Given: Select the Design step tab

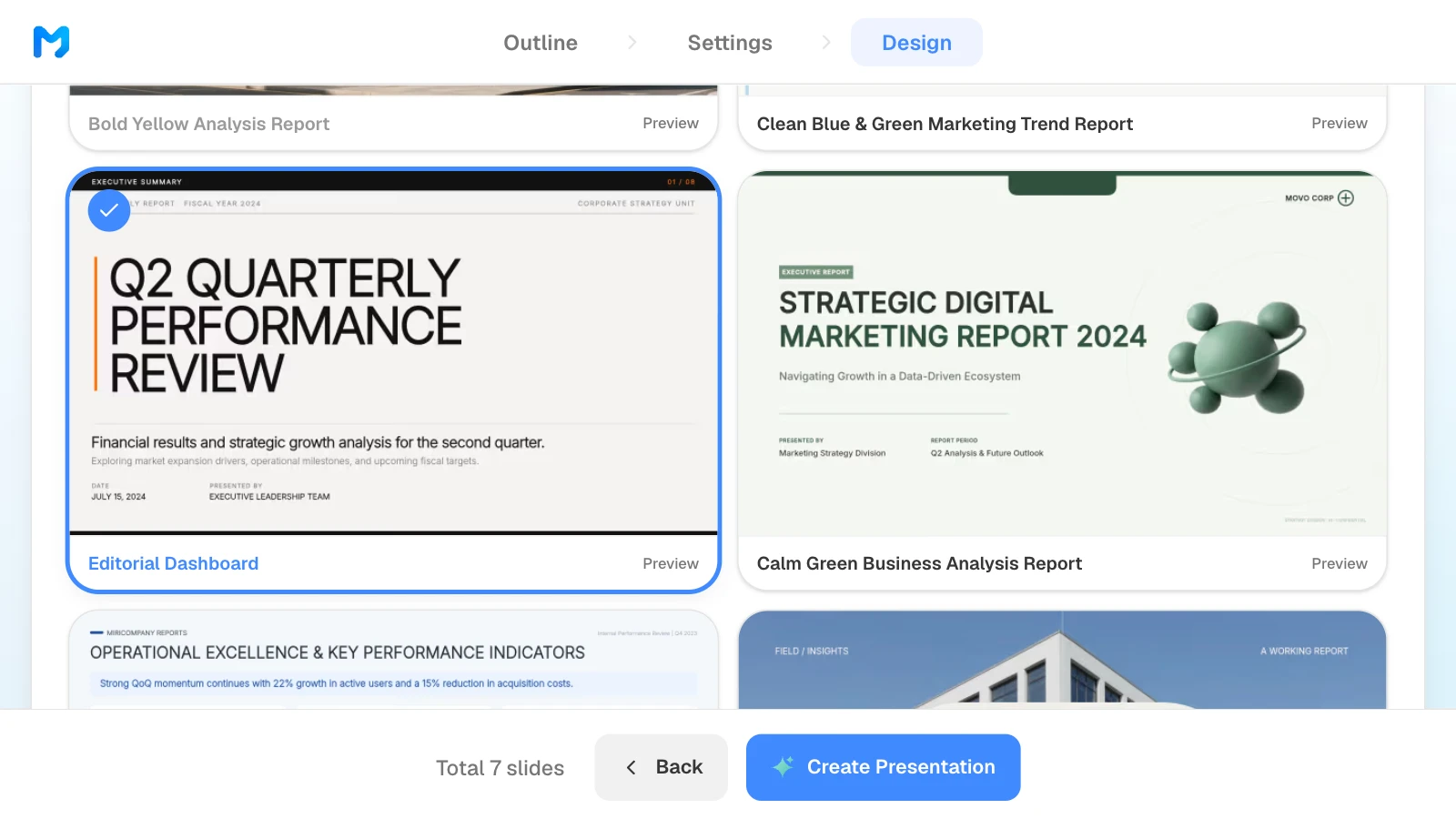Looking at the screenshot, I should [916, 43].
